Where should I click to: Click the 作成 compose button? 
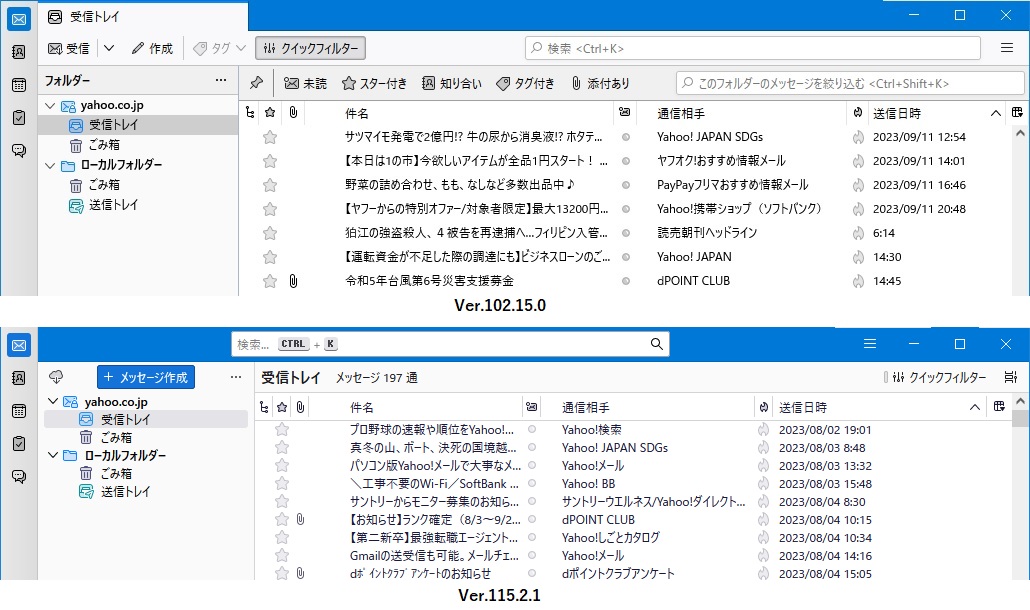point(152,48)
